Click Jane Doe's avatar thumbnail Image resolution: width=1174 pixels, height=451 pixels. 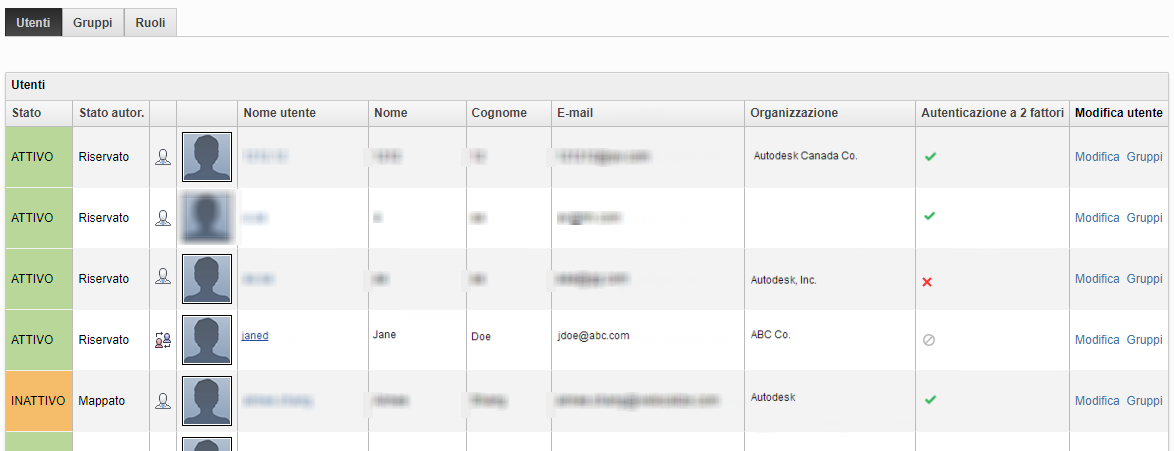pyautogui.click(x=207, y=340)
